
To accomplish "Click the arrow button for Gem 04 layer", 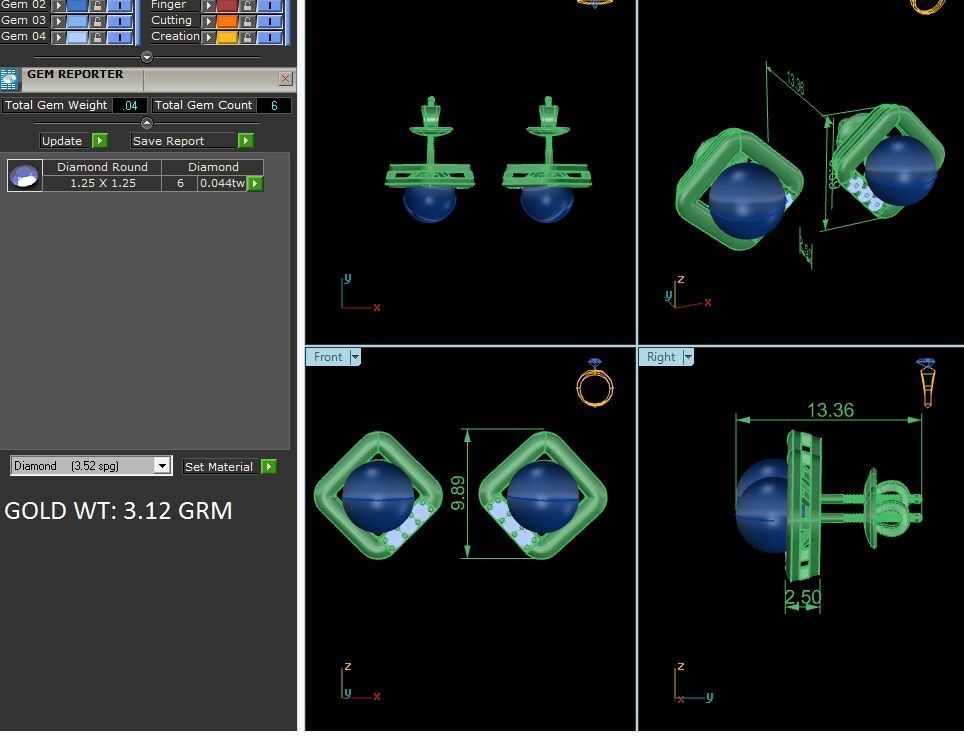I will pos(58,37).
